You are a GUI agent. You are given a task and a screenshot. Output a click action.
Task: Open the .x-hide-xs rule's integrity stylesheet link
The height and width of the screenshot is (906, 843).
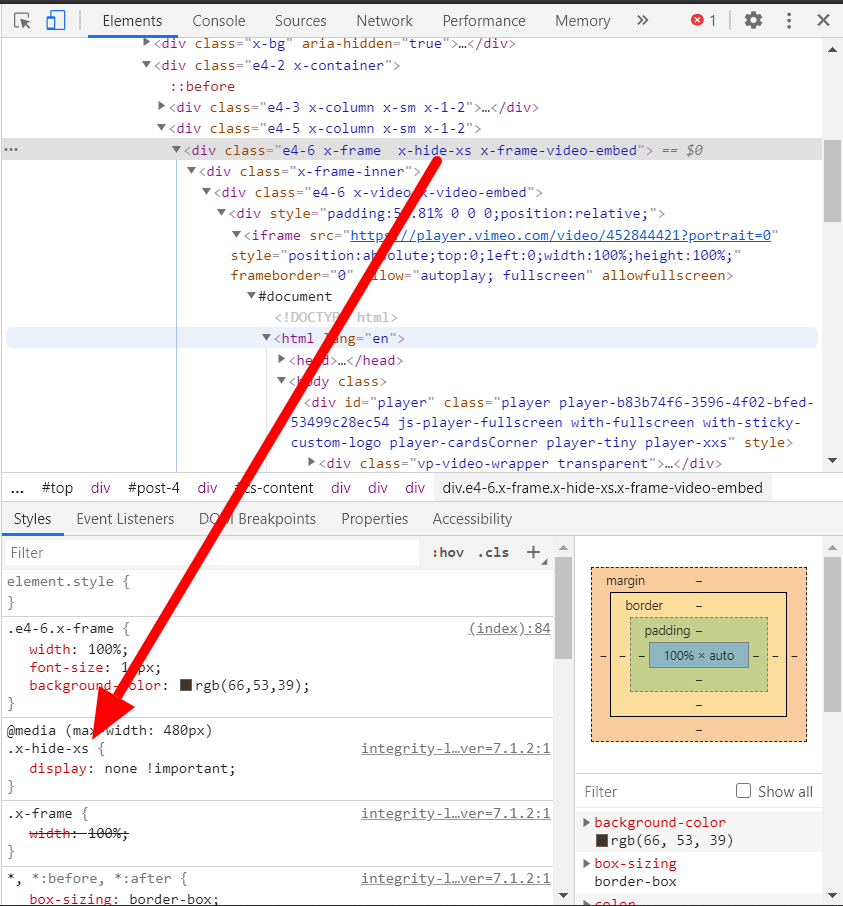[x=455, y=748]
